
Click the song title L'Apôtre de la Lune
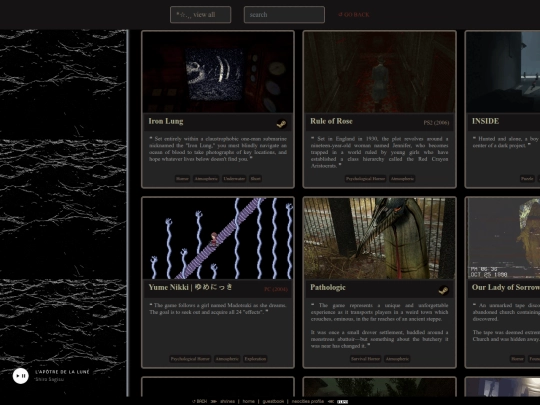point(62,372)
